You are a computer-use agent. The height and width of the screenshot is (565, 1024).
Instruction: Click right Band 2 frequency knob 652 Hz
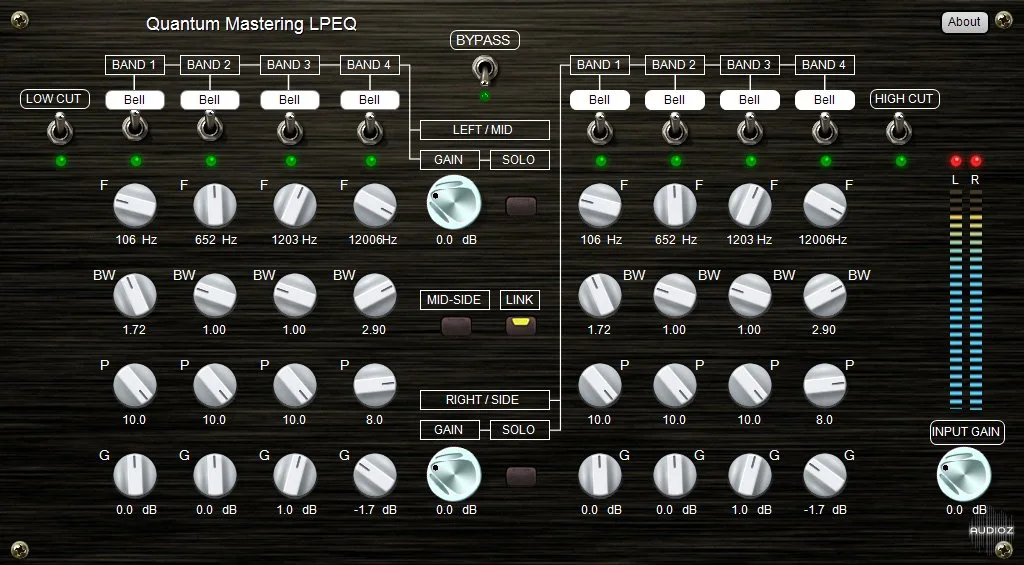(x=675, y=205)
